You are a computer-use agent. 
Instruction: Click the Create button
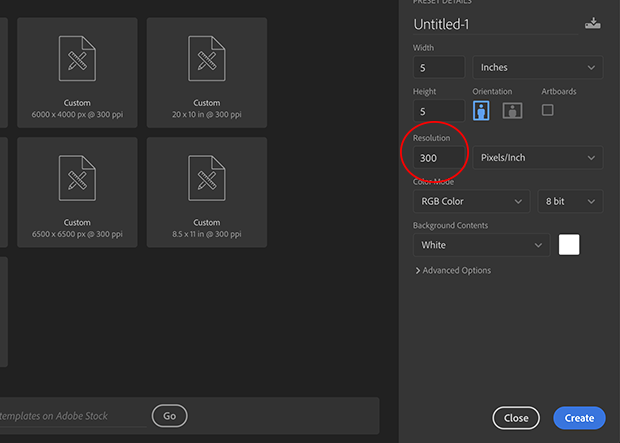579,418
